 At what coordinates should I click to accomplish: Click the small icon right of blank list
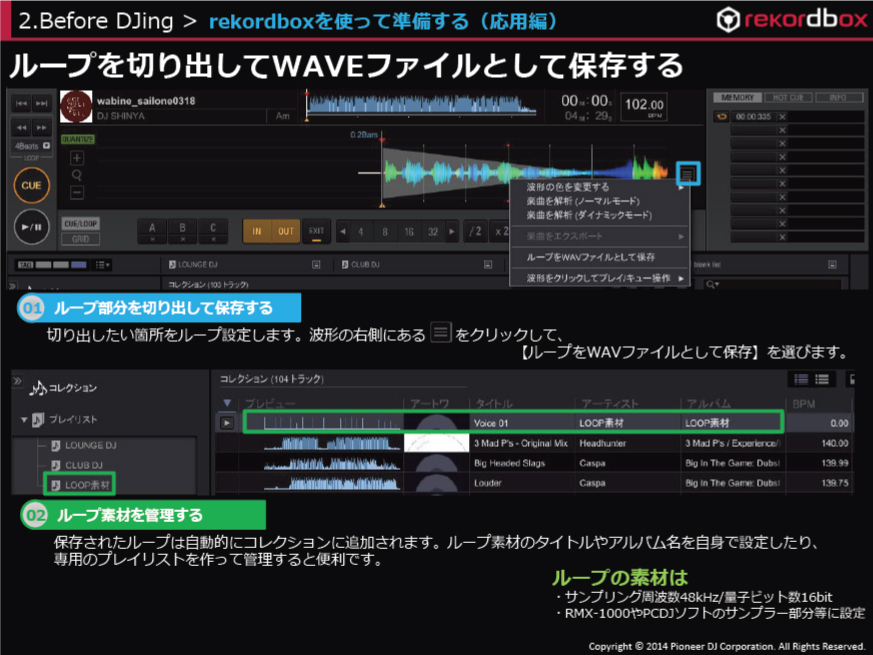pyautogui.click(x=832, y=265)
